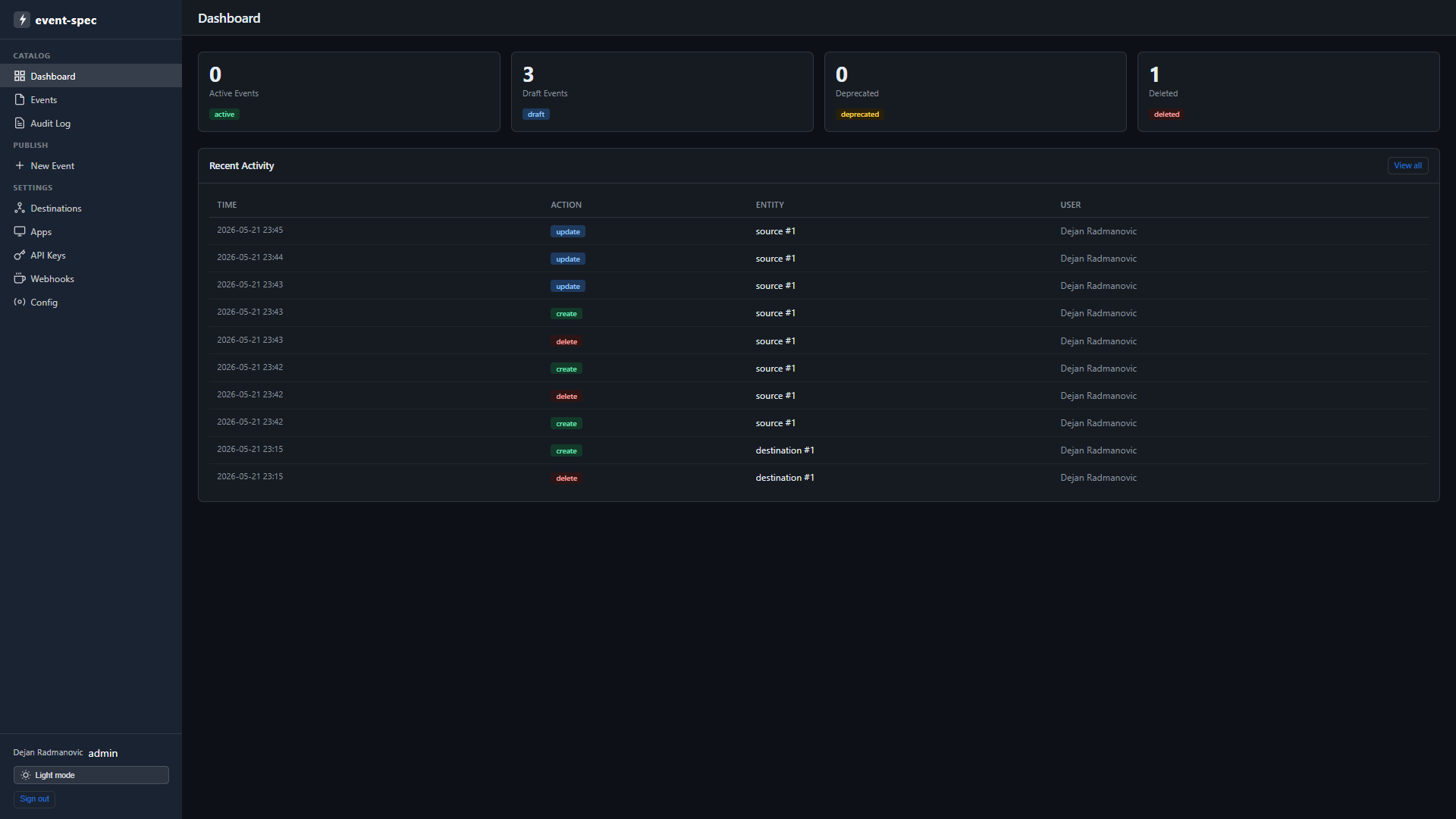The width and height of the screenshot is (1456, 819).
Task: Click the delete badge for destination #1
Action: click(566, 478)
